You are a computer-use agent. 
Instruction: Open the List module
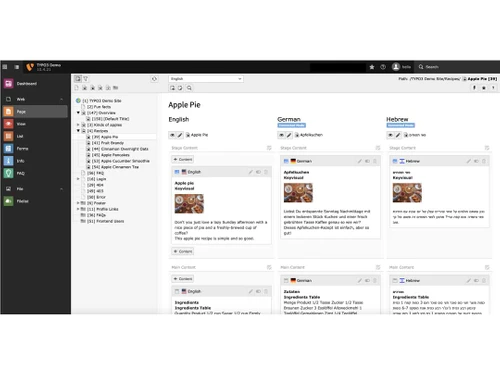coord(35,136)
